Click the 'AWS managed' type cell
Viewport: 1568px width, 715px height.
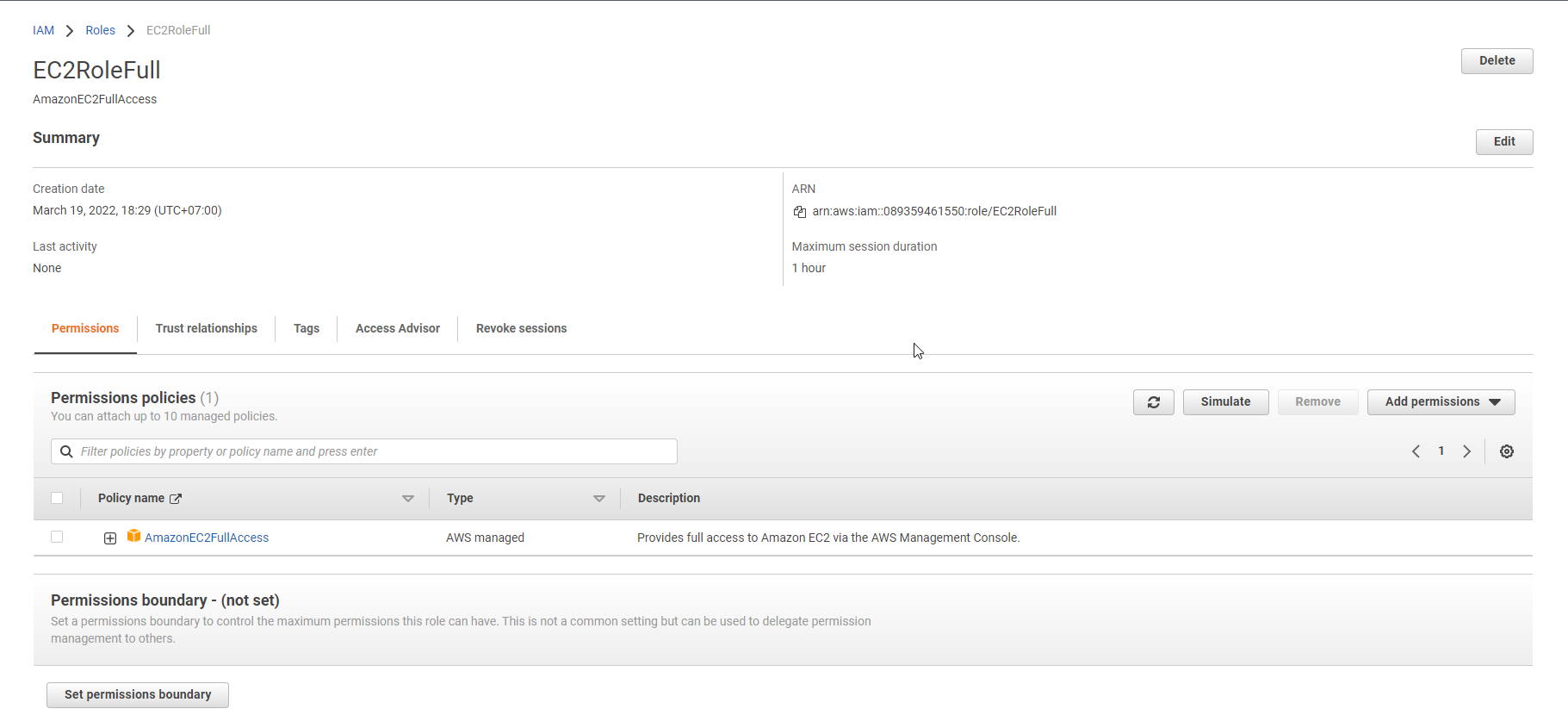click(x=485, y=538)
